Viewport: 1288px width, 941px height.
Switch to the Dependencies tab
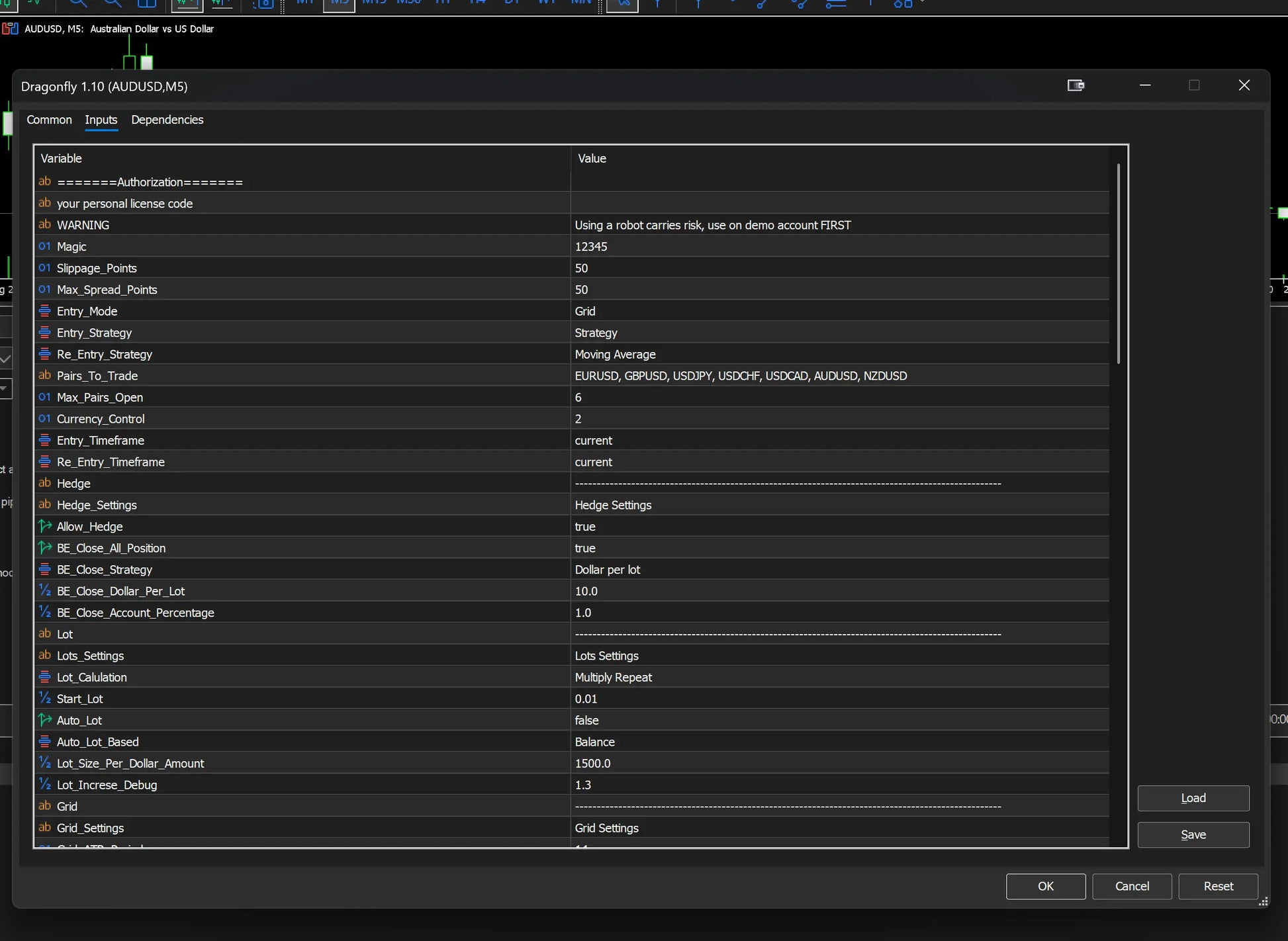[x=167, y=120]
